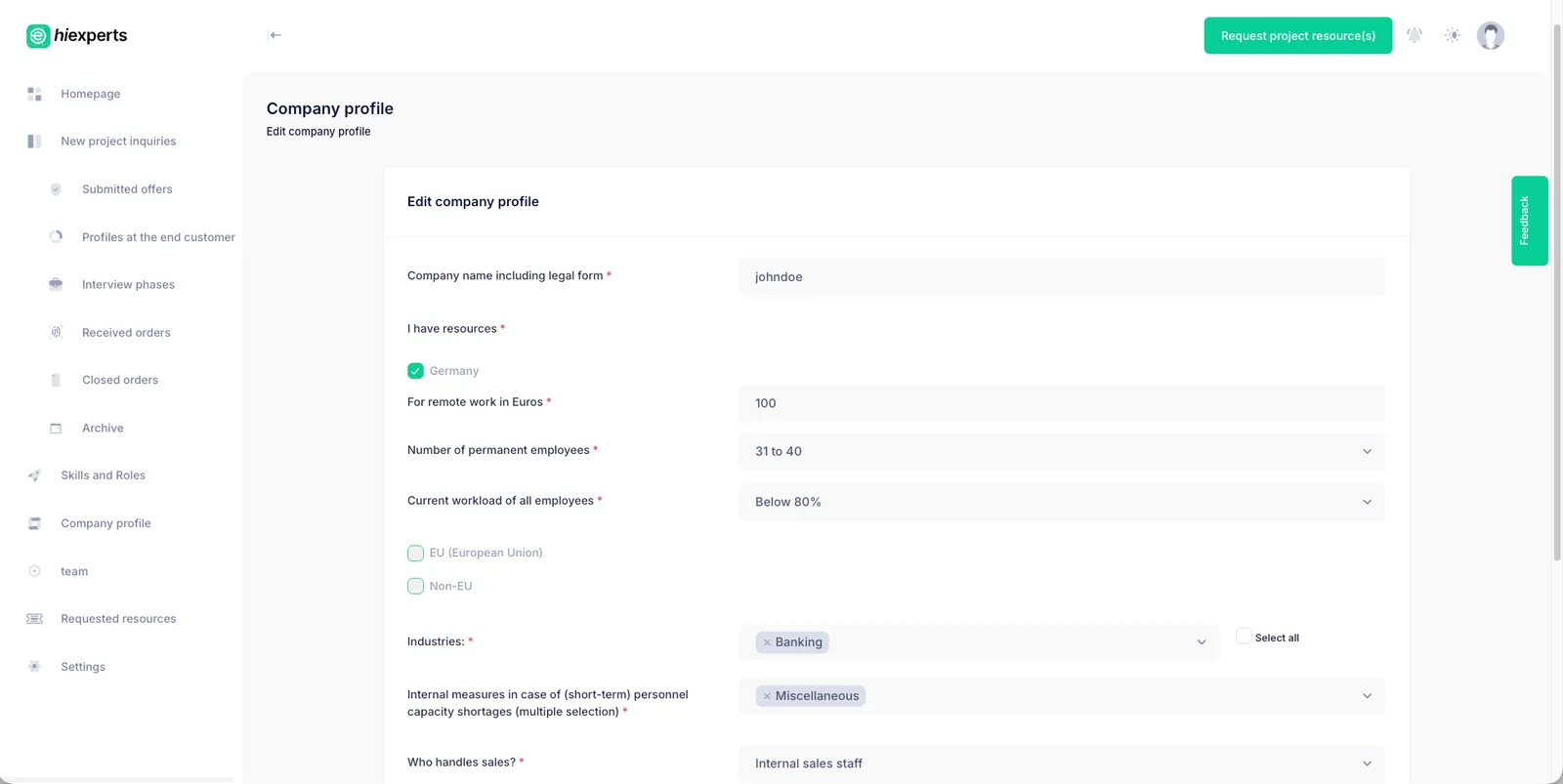Click the Closed orders icon
The image size is (1563, 784).
(x=56, y=380)
